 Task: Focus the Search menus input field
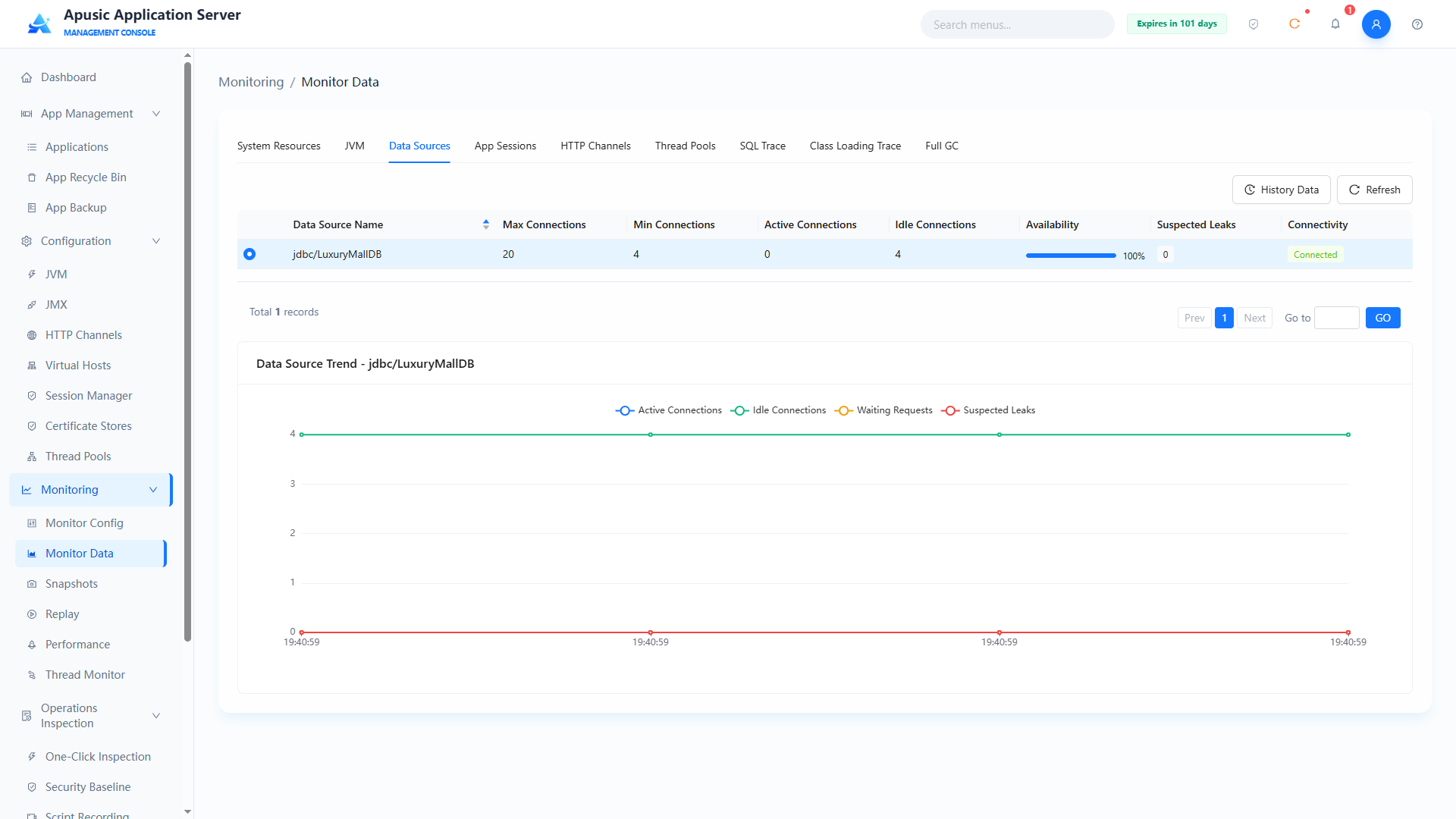coord(1018,24)
